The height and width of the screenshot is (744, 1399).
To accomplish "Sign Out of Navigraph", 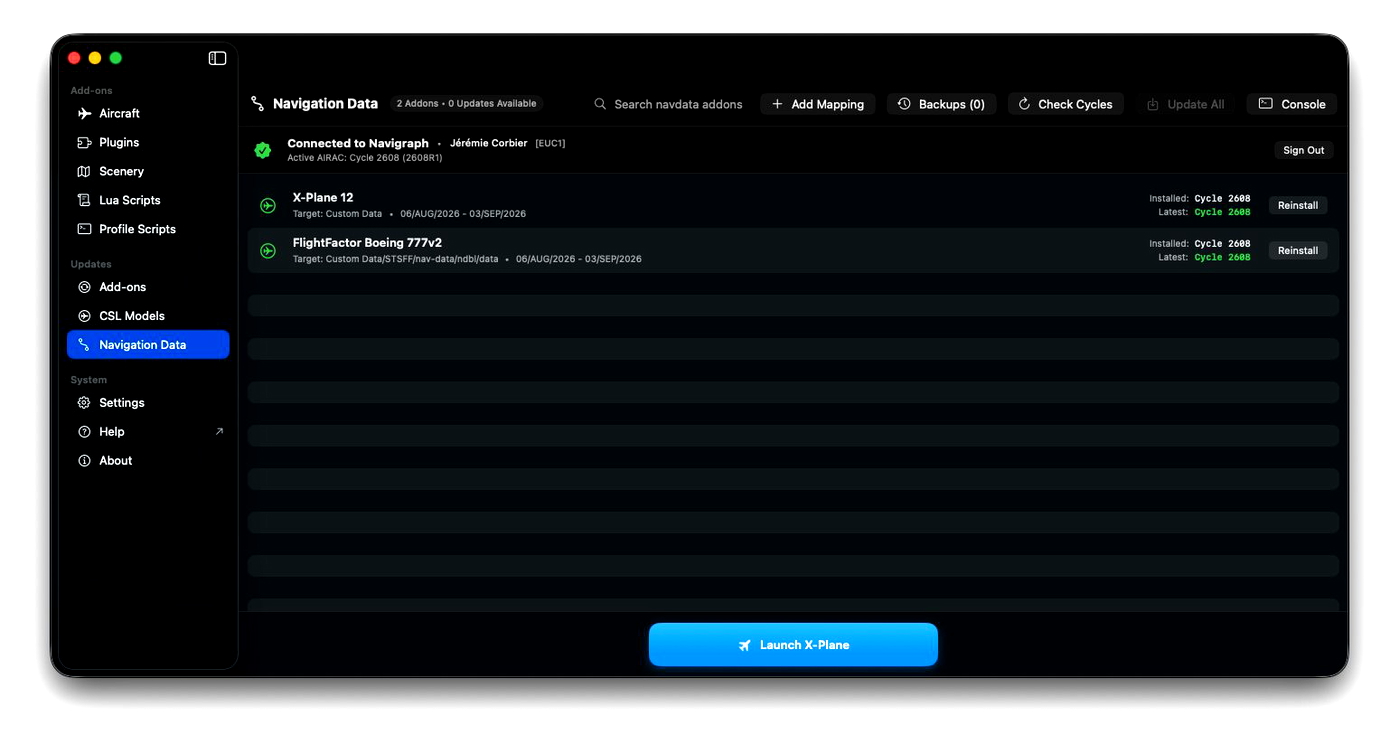I will click(x=1304, y=150).
